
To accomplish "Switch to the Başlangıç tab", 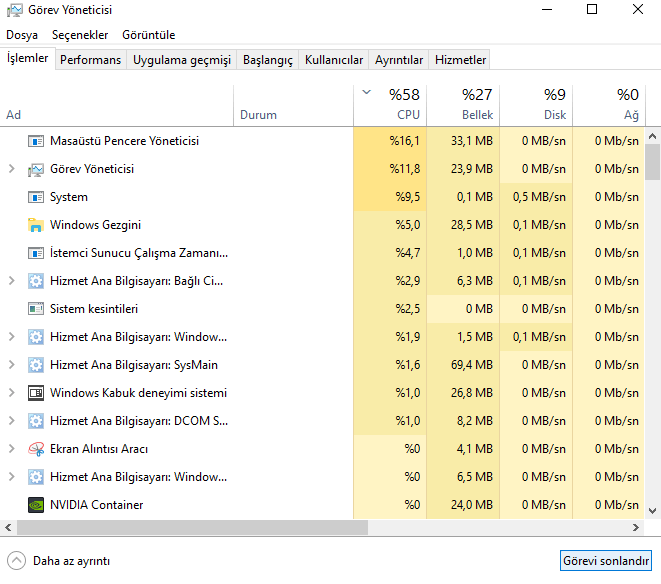I will [268, 60].
